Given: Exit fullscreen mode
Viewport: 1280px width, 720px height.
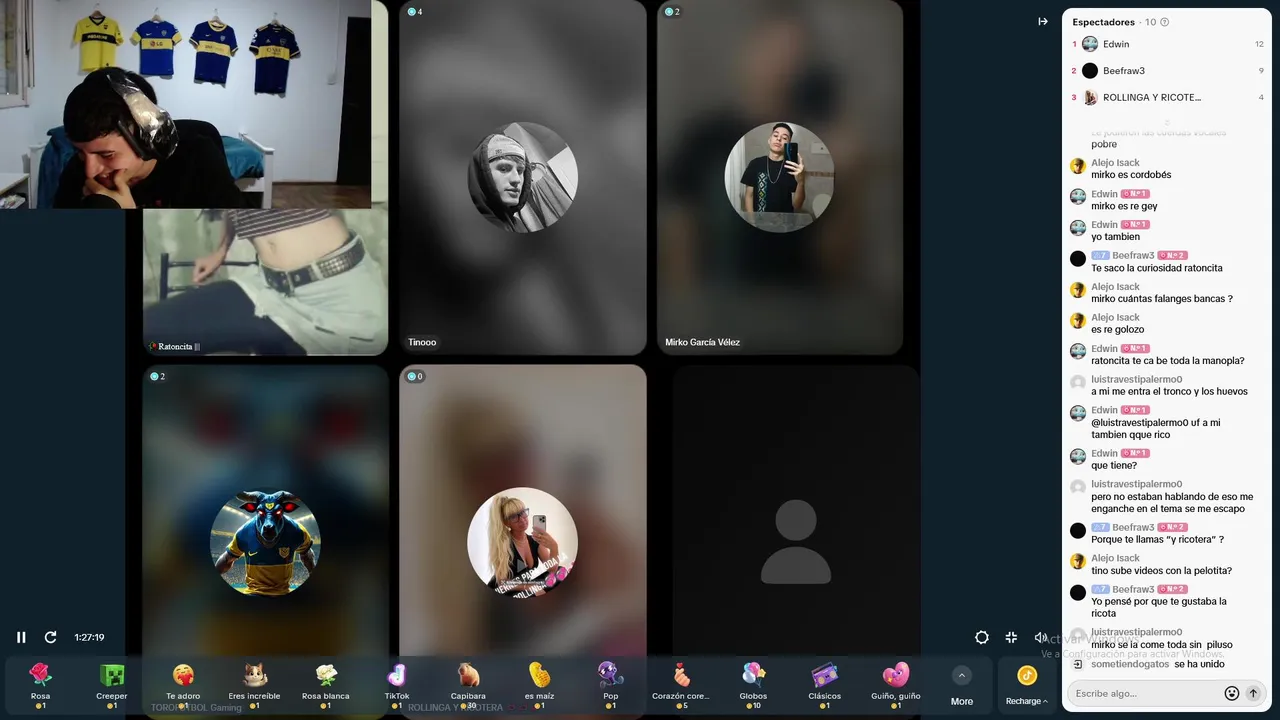Looking at the screenshot, I should click(x=1011, y=637).
